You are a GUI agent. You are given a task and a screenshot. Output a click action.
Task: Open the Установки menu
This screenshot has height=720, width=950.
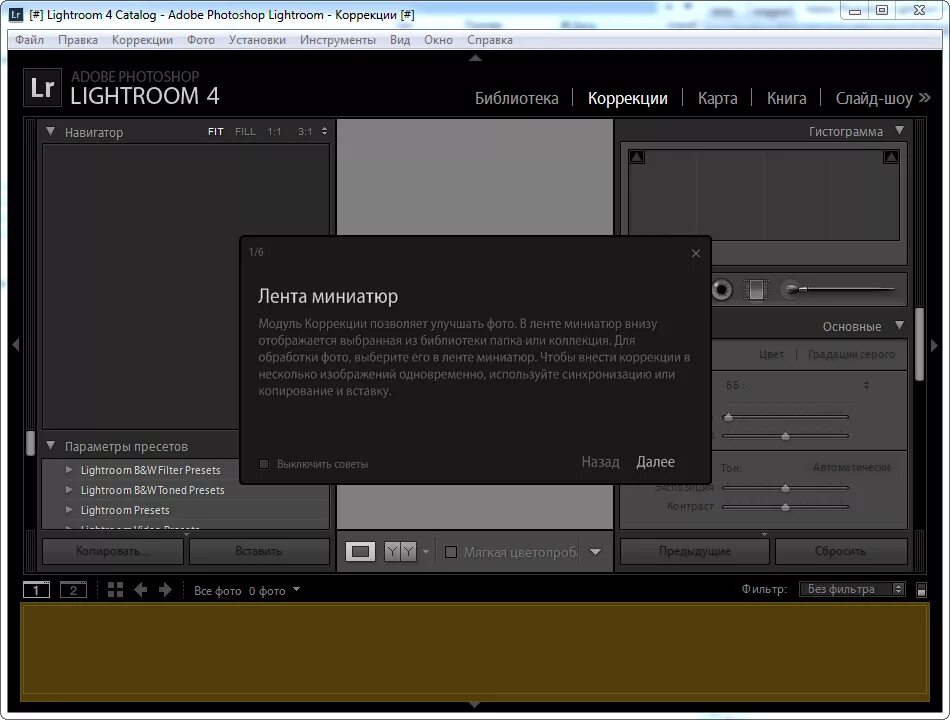tap(257, 40)
